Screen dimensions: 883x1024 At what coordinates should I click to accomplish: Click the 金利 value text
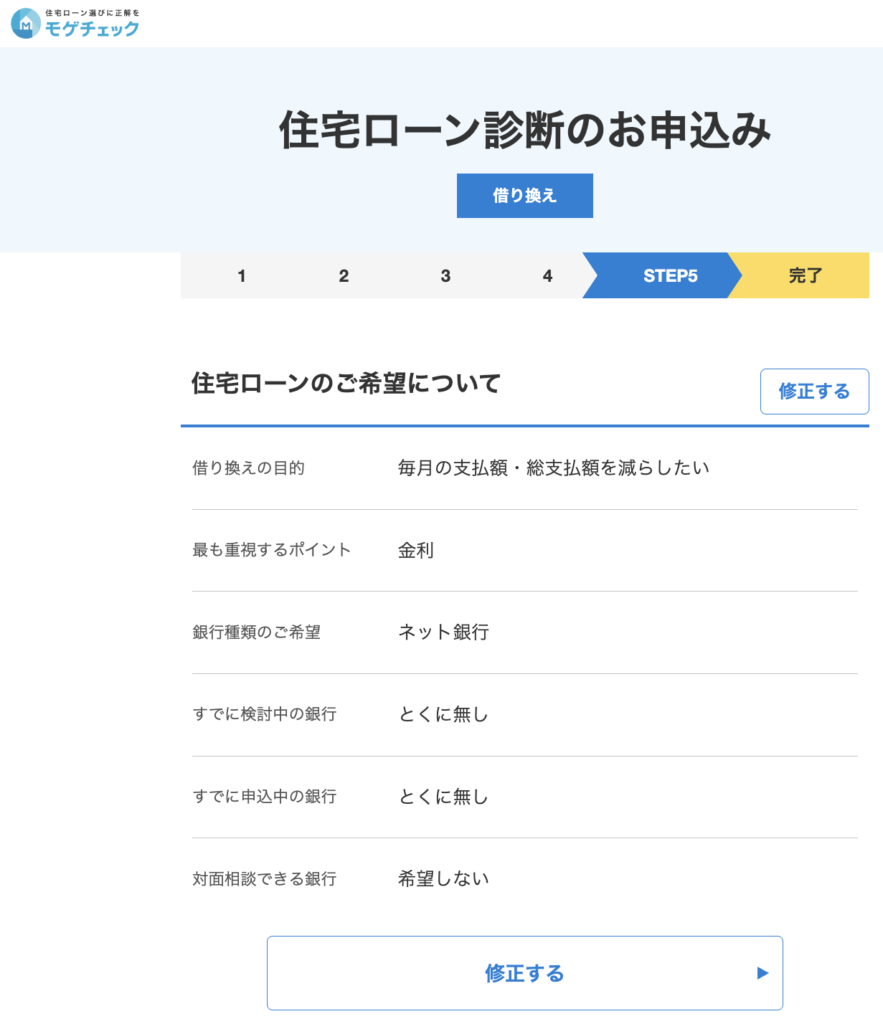click(416, 550)
